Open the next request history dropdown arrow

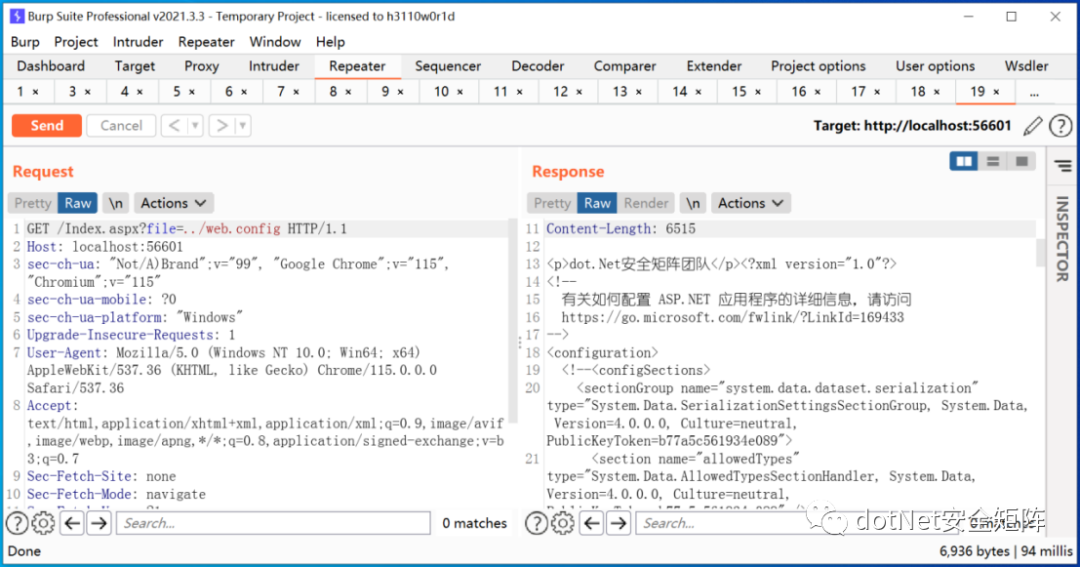point(242,125)
